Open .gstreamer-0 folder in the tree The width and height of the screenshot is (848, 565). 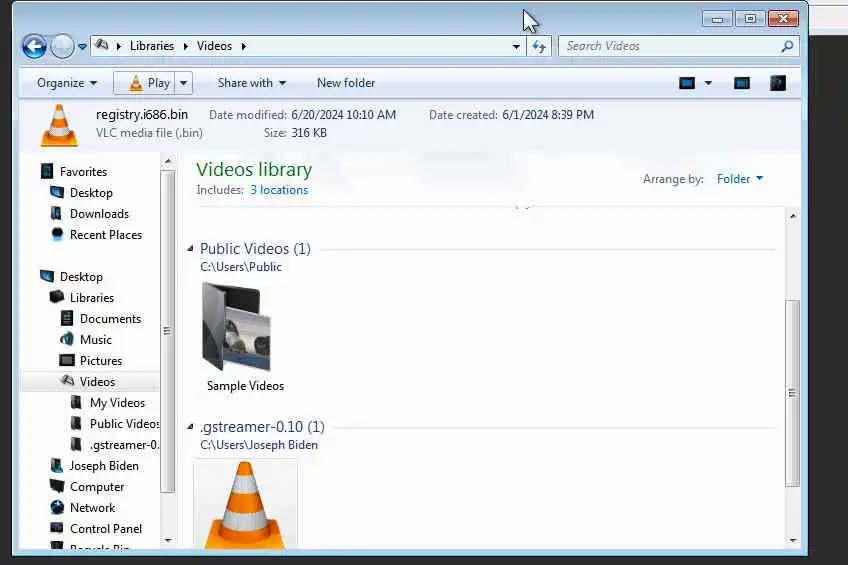point(124,445)
